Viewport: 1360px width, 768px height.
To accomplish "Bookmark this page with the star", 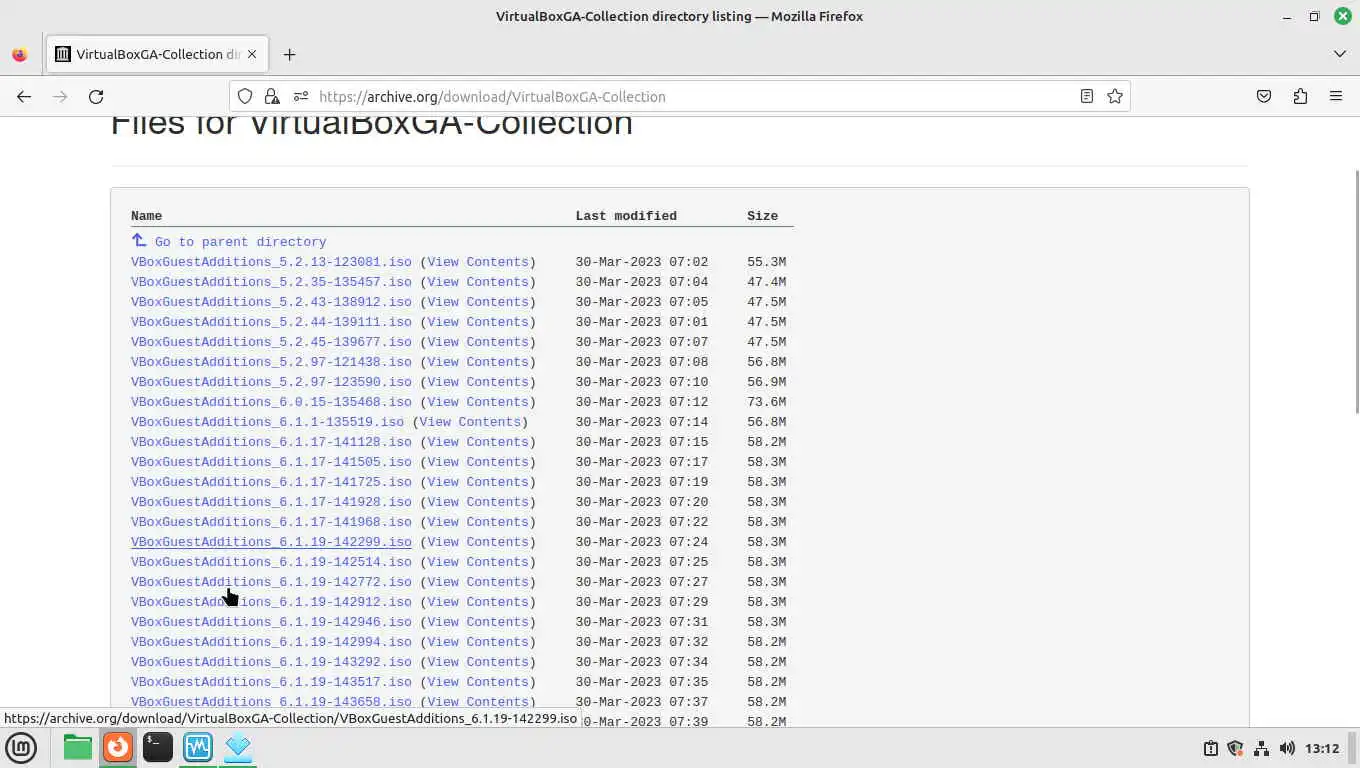I will 1115,96.
